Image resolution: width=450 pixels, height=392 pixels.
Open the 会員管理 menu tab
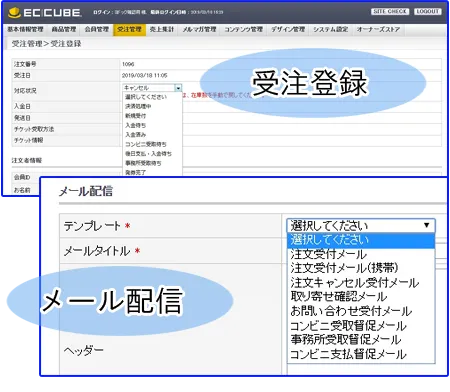pyautogui.click(x=97, y=29)
